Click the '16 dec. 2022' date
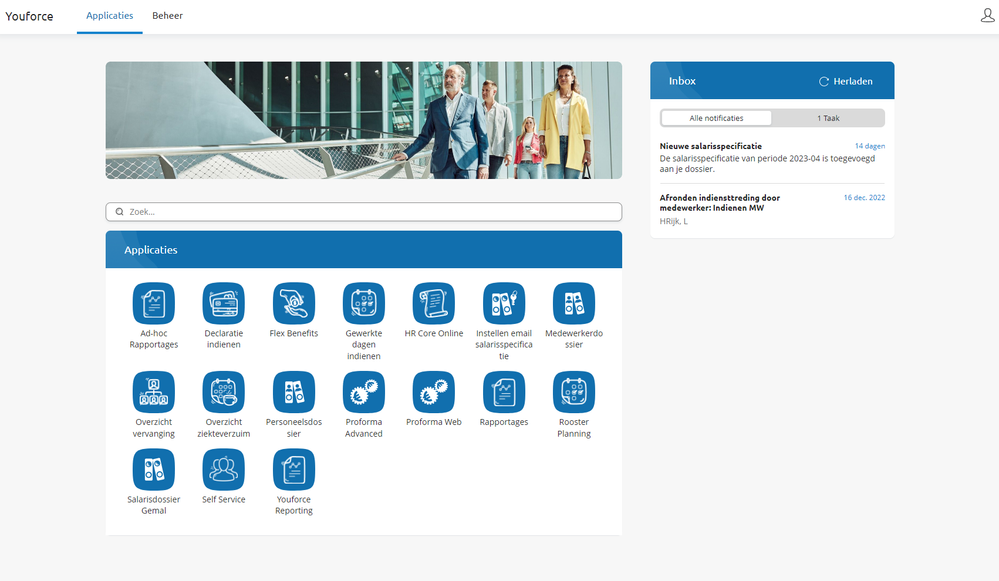Image resolution: width=999 pixels, height=581 pixels. (865, 197)
